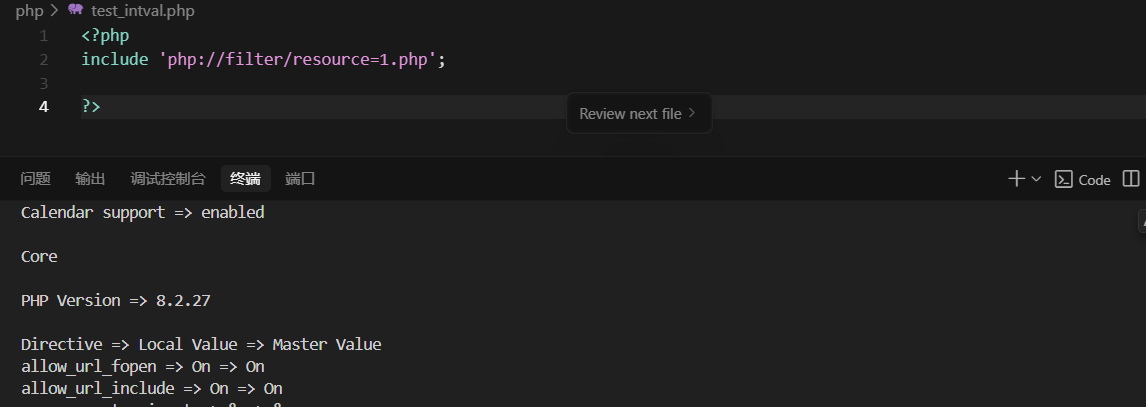Screen dimensions: 1146x407
Task: Click the Review next file button
Action: pyautogui.click(x=630, y=114)
